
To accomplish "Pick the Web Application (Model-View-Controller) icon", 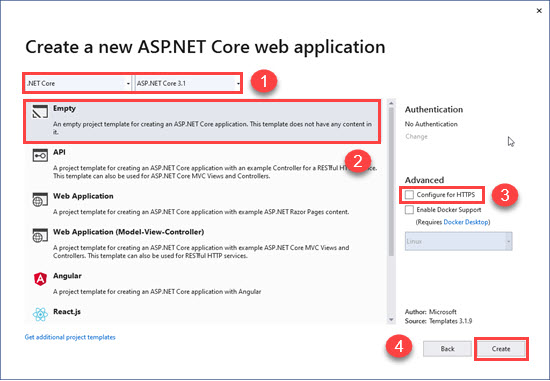I will pos(40,235).
